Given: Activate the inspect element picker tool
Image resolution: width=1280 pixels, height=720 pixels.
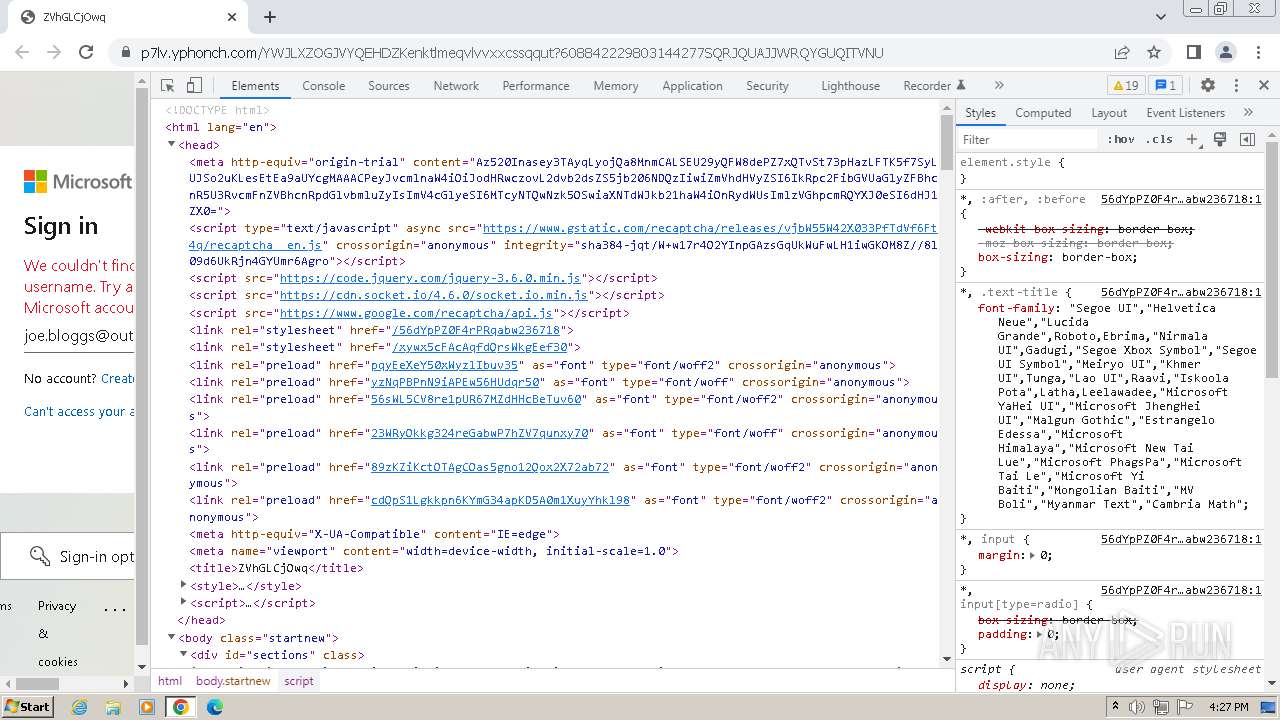Looking at the screenshot, I should click(x=168, y=86).
